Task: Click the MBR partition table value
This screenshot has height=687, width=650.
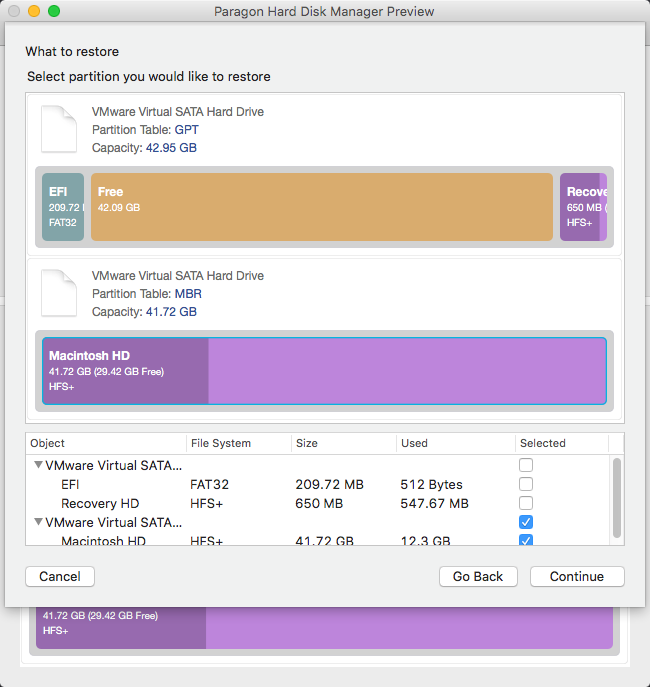Action: click(188, 294)
